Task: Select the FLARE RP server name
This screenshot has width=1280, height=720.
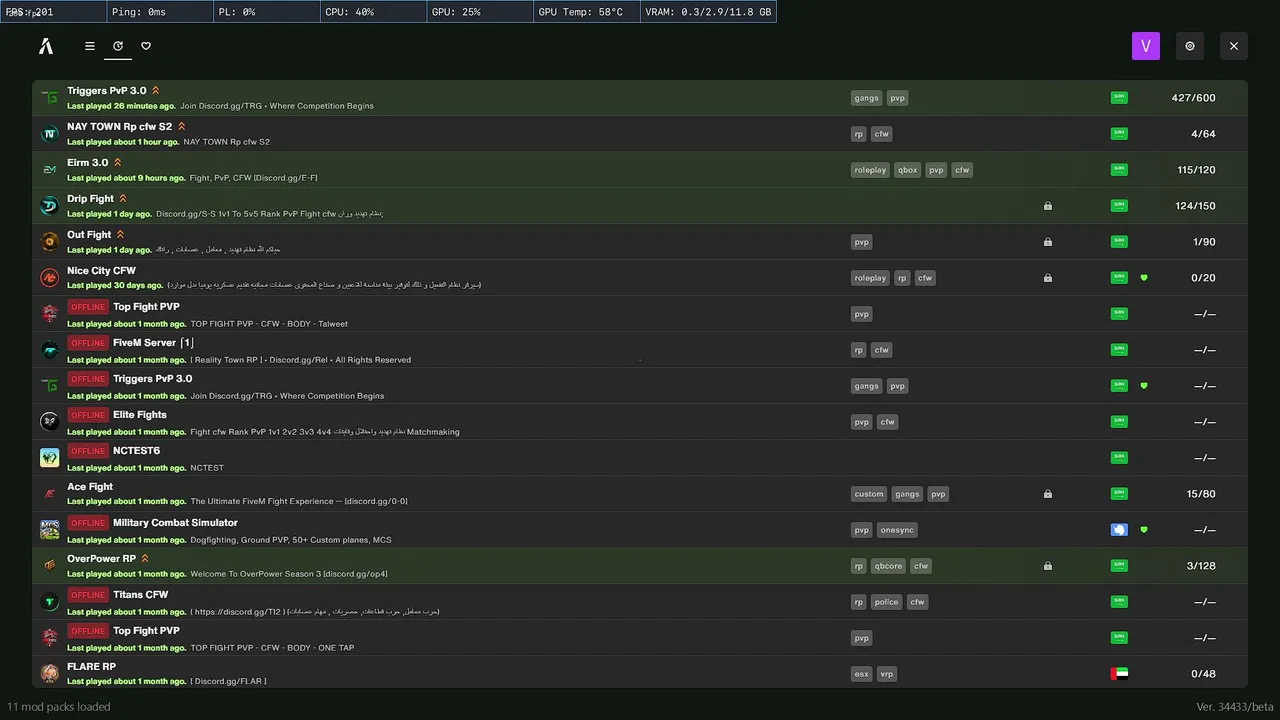Action: point(91,667)
